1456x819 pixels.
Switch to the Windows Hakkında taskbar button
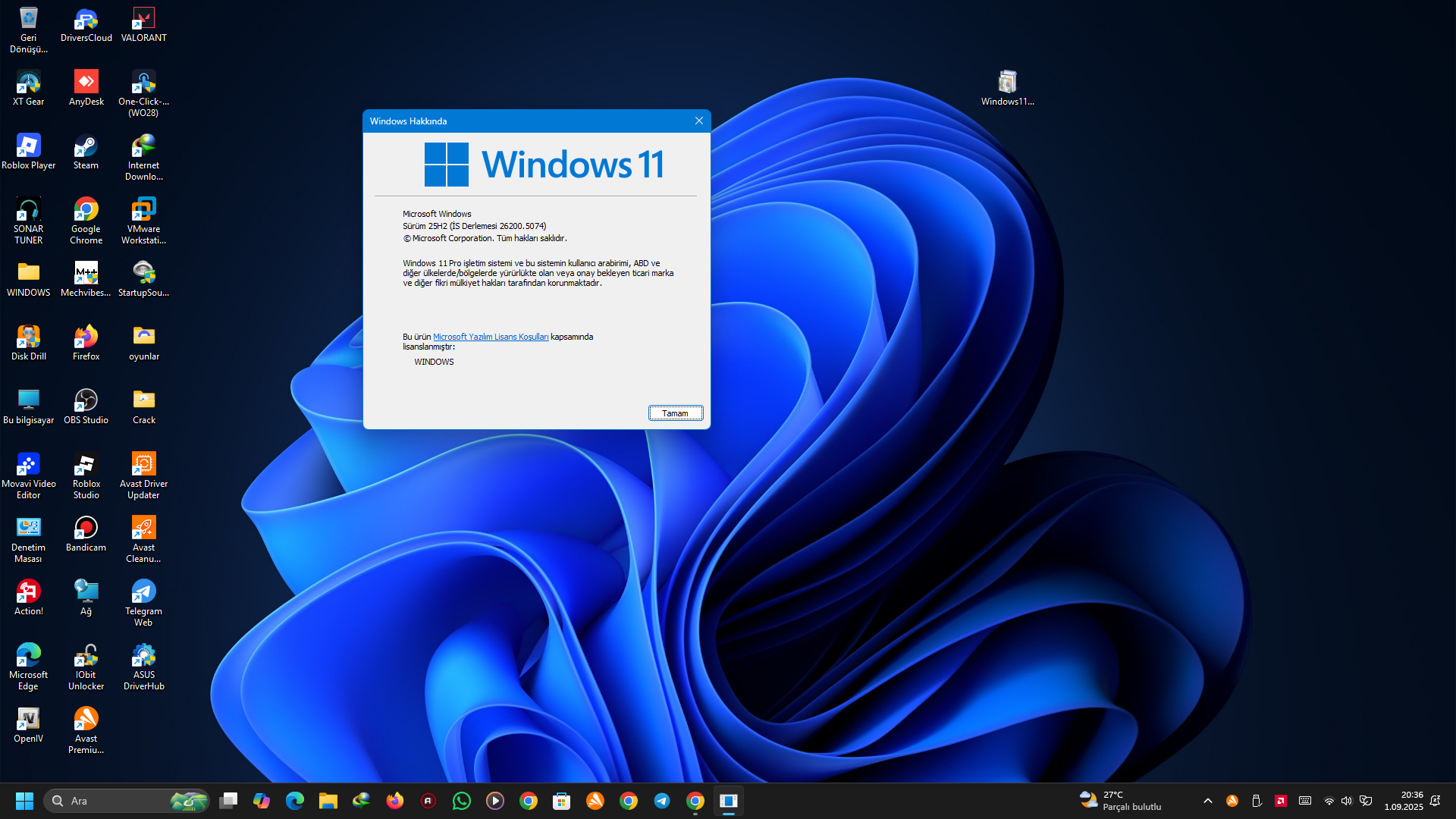click(729, 801)
